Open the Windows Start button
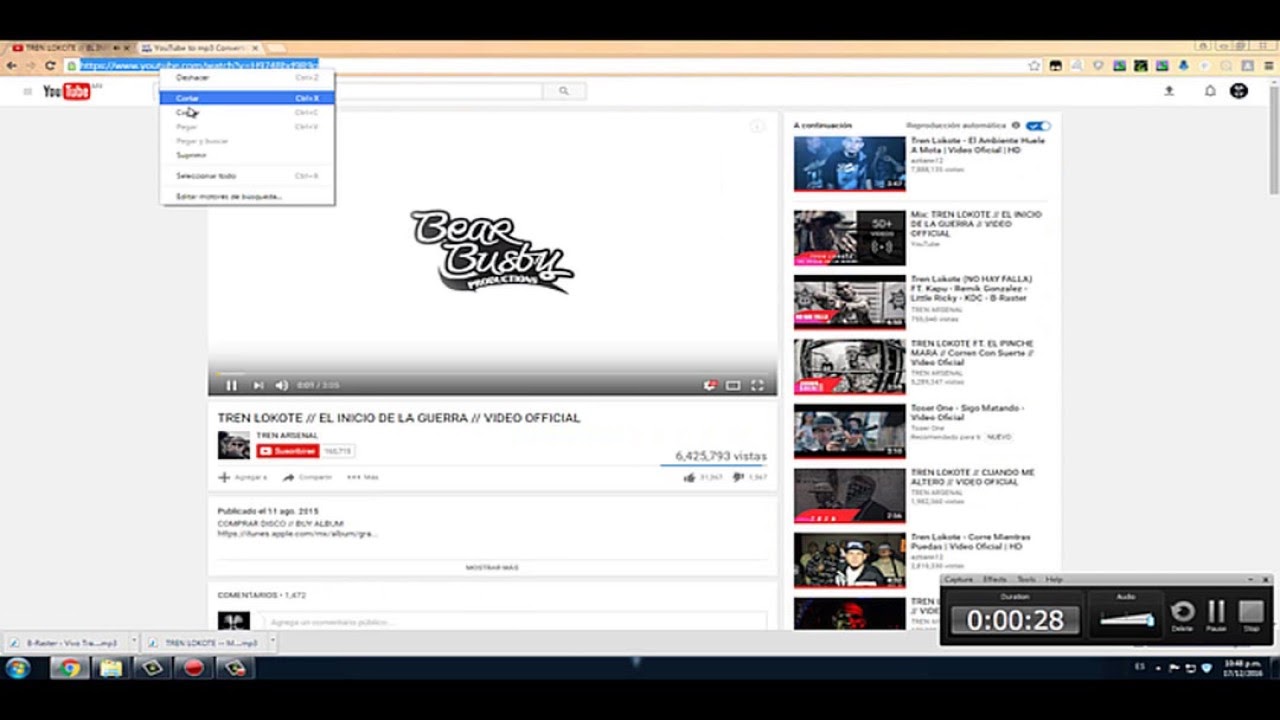This screenshot has height=720, width=1280. tap(18, 668)
